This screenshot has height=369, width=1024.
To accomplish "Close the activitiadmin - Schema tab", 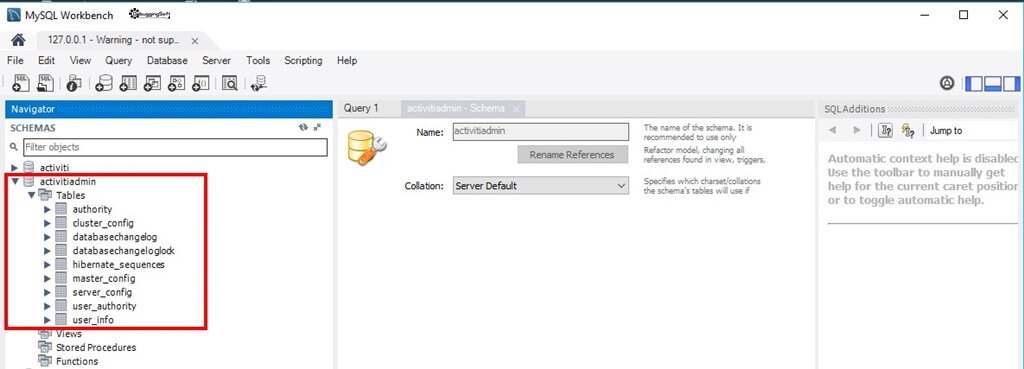I will (516, 109).
